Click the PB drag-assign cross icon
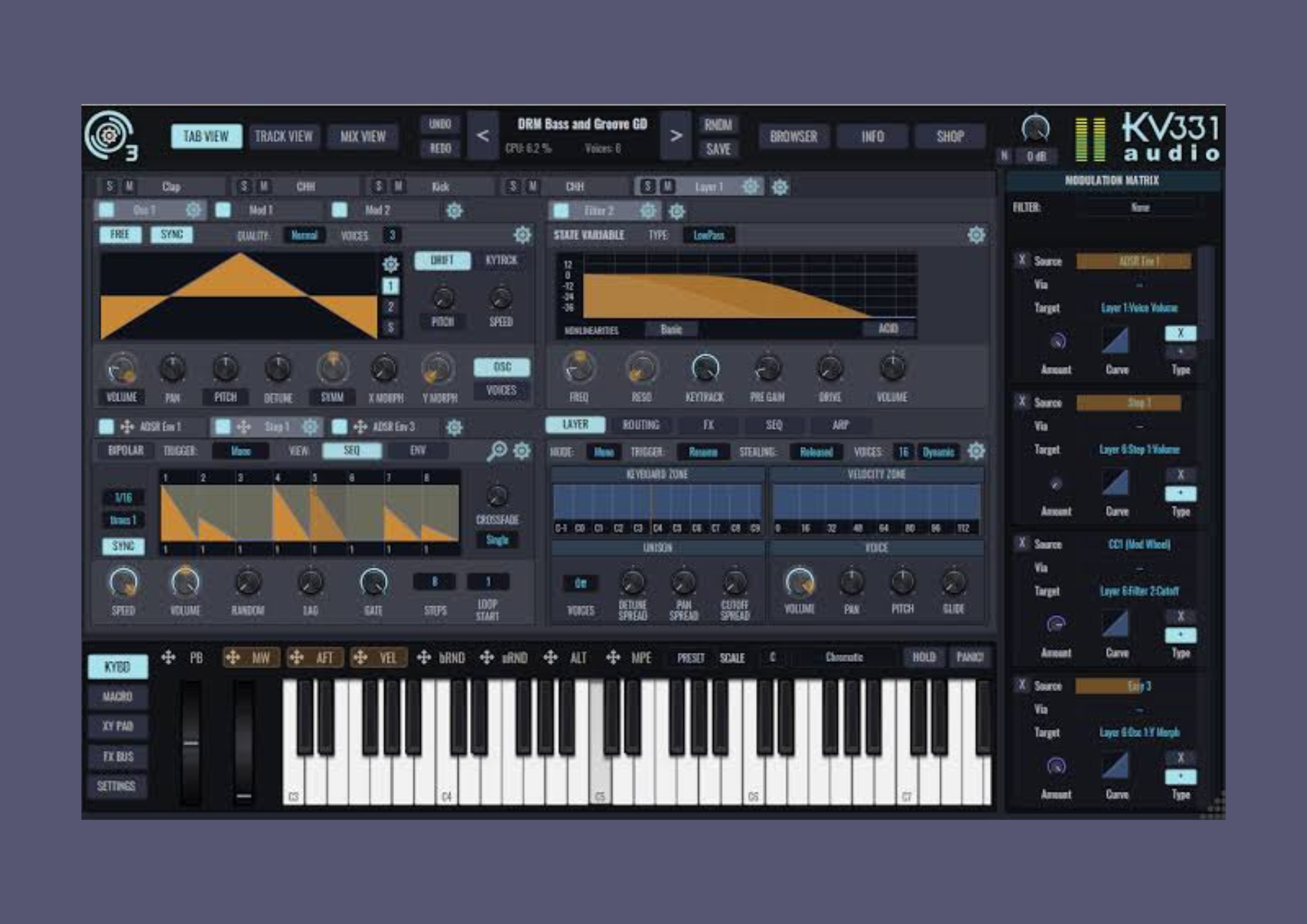This screenshot has height=924, width=1307. [x=169, y=657]
